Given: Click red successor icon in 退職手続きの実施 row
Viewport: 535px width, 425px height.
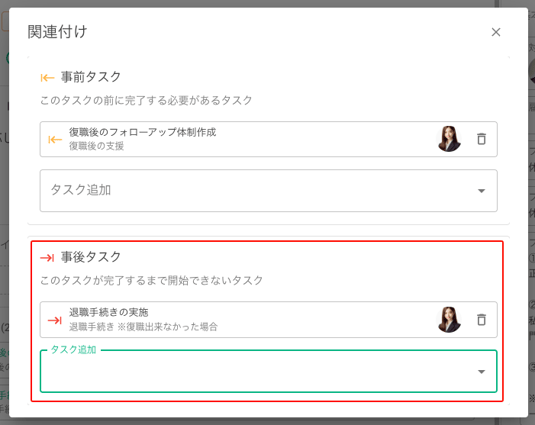Looking at the screenshot, I should pyautogui.click(x=55, y=320).
